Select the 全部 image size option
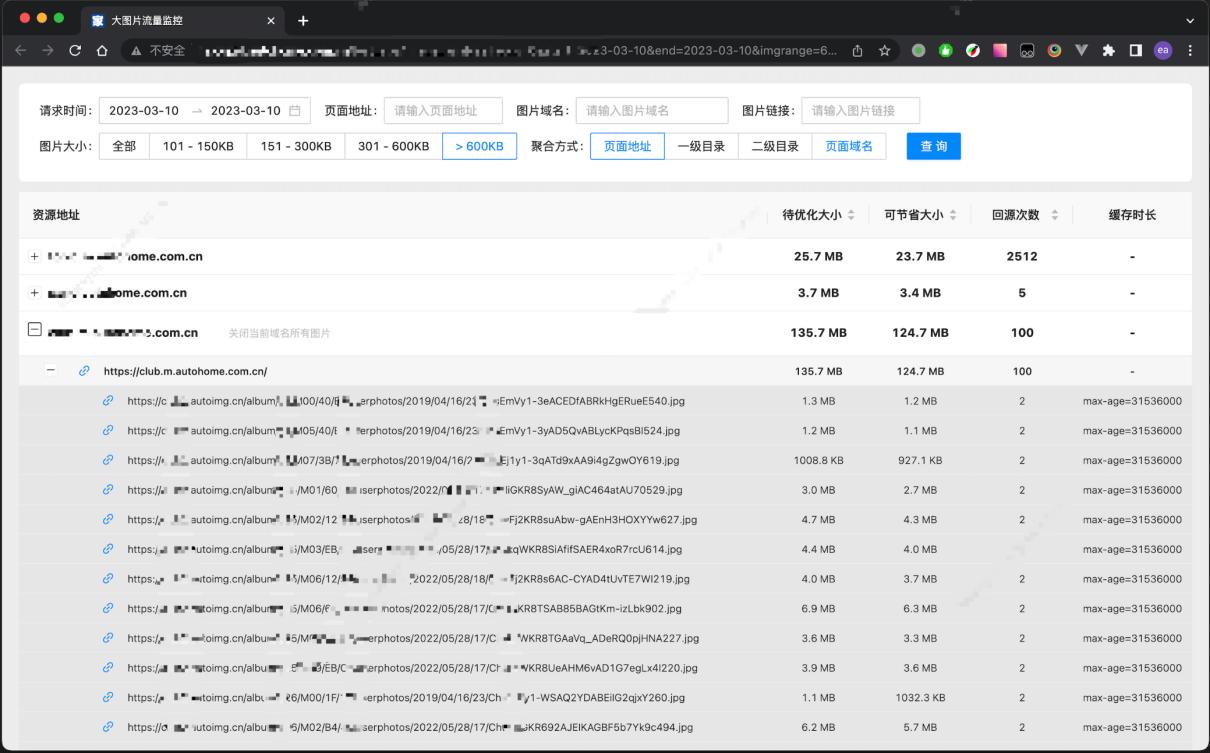The height and width of the screenshot is (753, 1210). coord(124,146)
